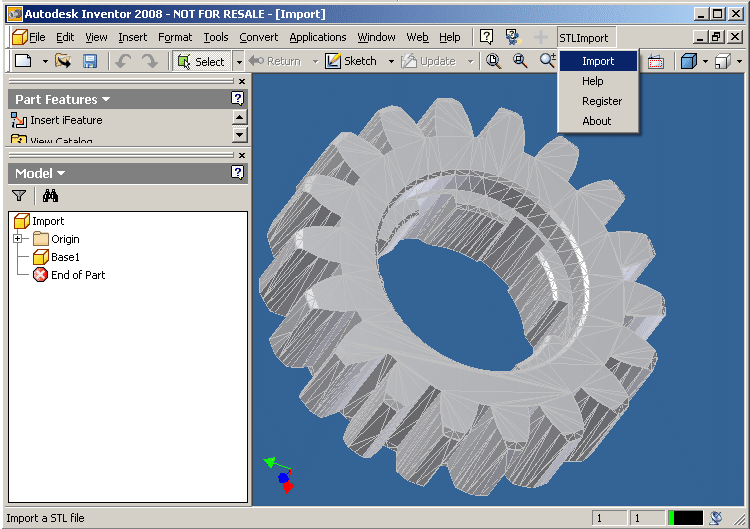This screenshot has height=529, width=750.
Task: Click the Model panel help icon
Action: (237, 172)
